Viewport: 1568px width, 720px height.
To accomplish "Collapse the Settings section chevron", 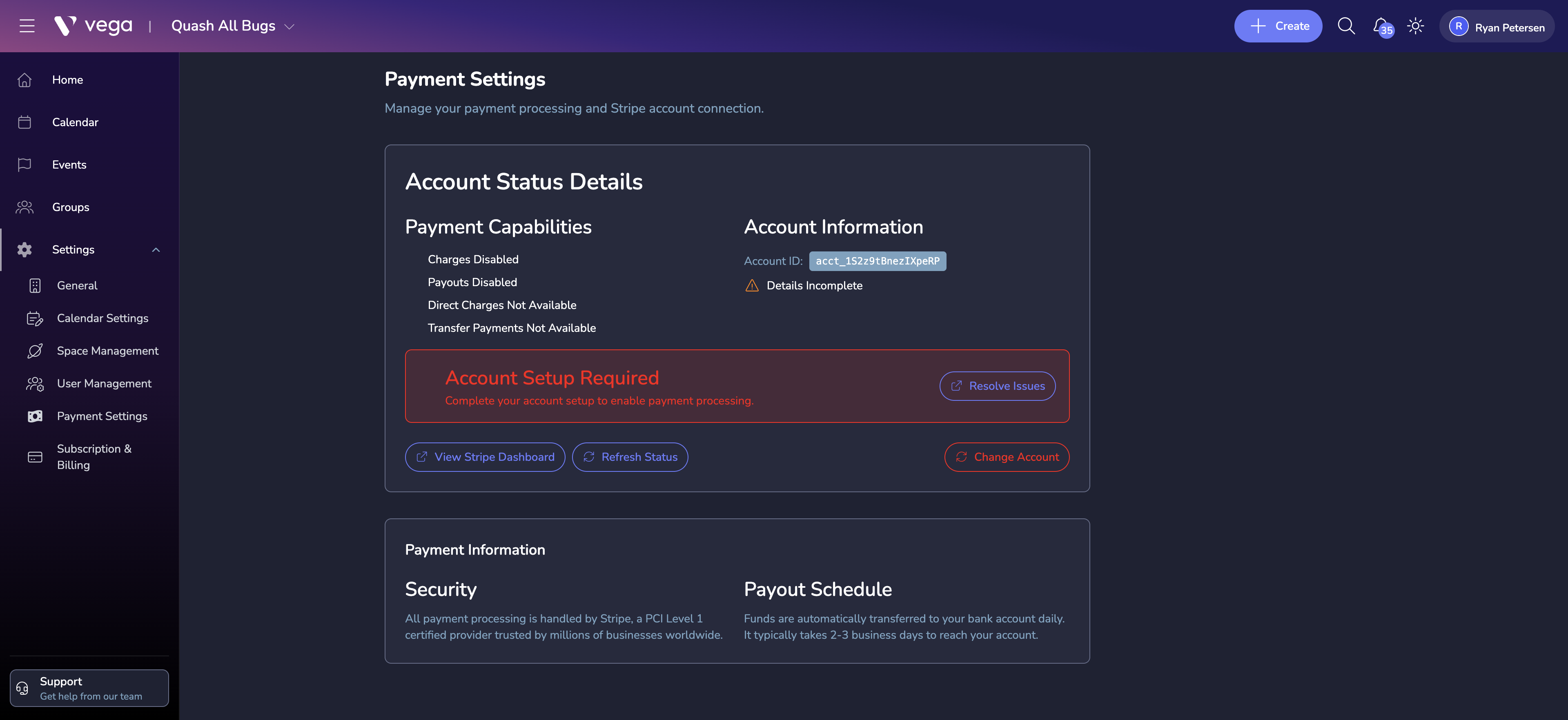I will [156, 249].
